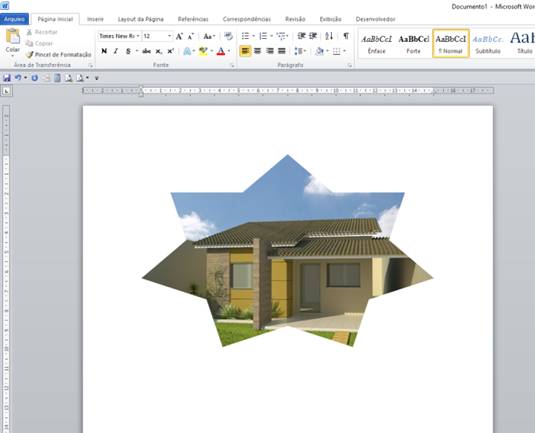Open the Fonte dialog launcher
Image resolution: width=535 pixels, height=433 pixels.
coord(232,65)
